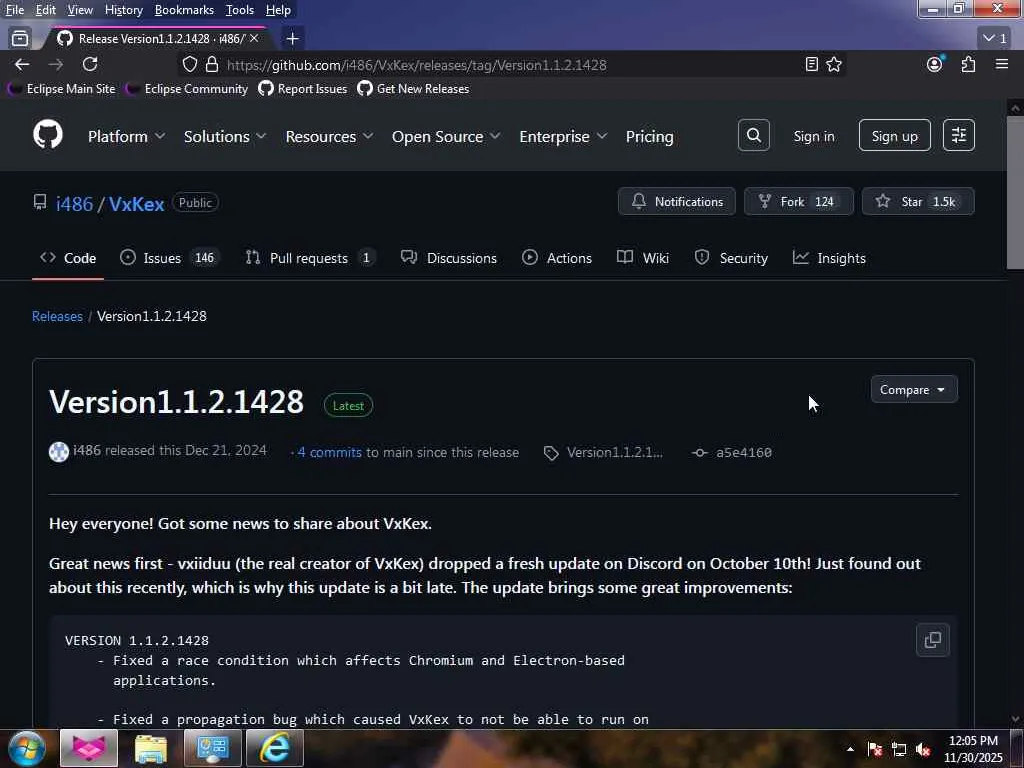Show site security padlock info
This screenshot has width=1024, height=768.
pyautogui.click(x=212, y=64)
